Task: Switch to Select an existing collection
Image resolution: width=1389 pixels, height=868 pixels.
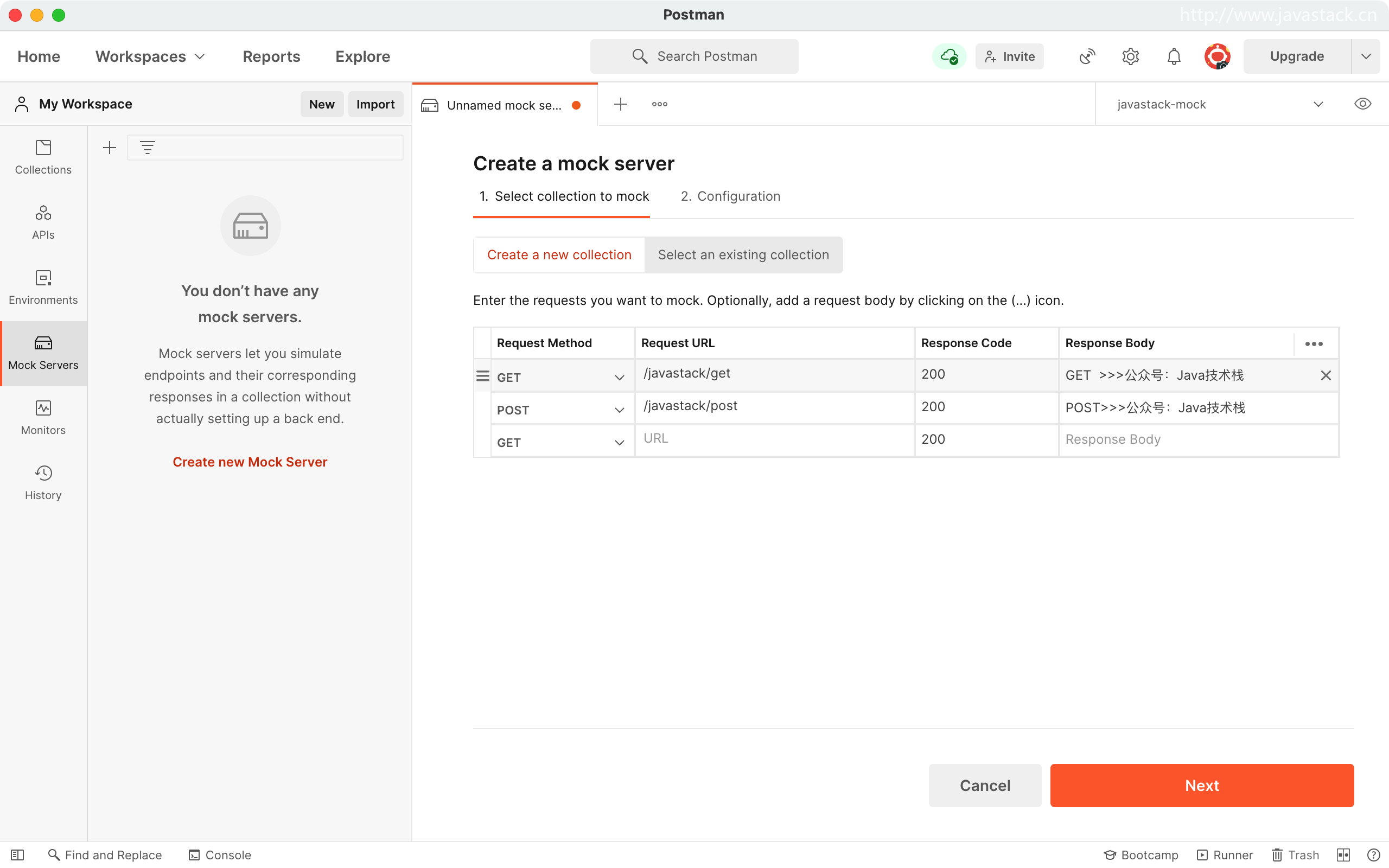Action: pyautogui.click(x=743, y=255)
